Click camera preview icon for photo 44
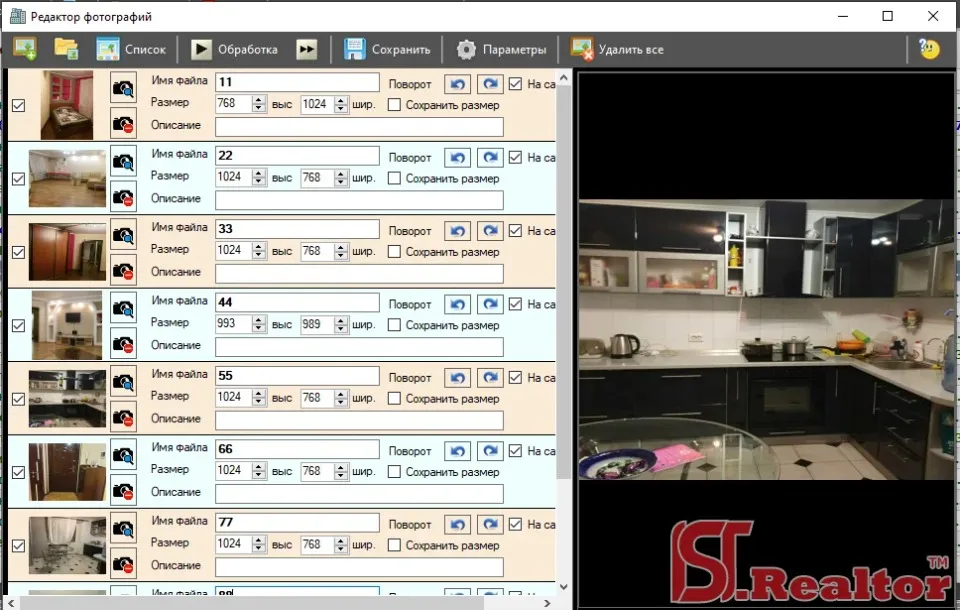 (124, 309)
